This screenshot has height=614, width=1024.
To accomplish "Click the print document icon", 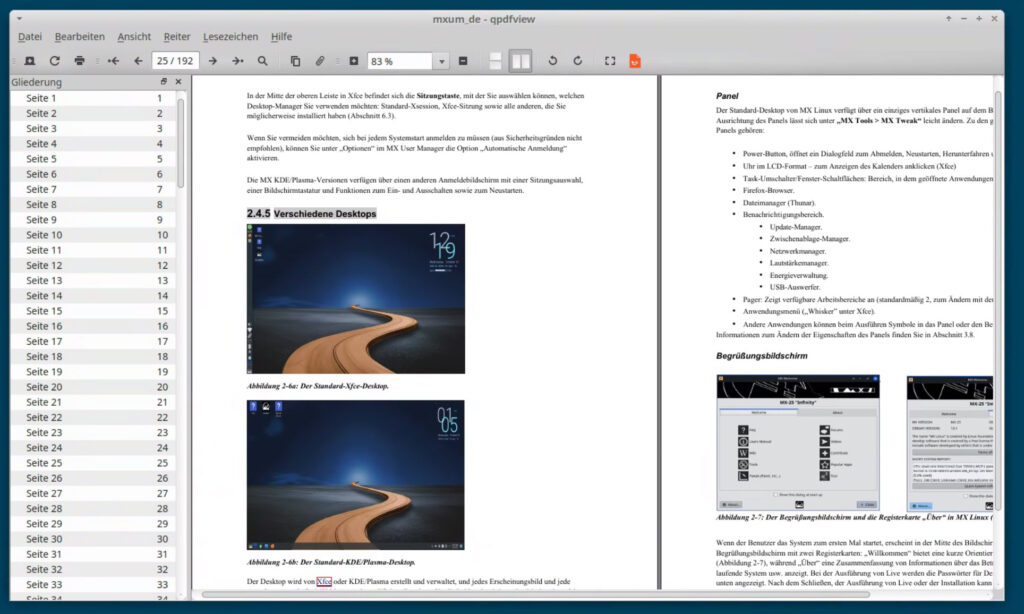I will click(x=80, y=61).
